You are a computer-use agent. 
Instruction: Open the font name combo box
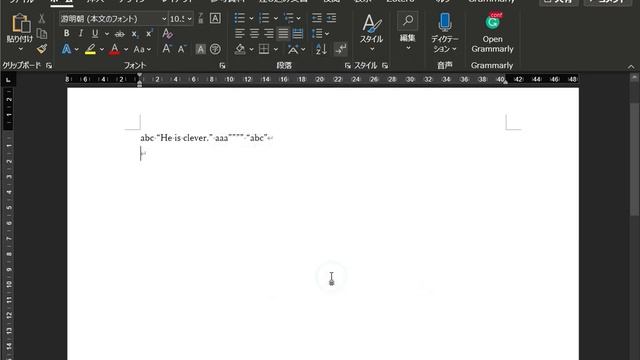[113, 19]
